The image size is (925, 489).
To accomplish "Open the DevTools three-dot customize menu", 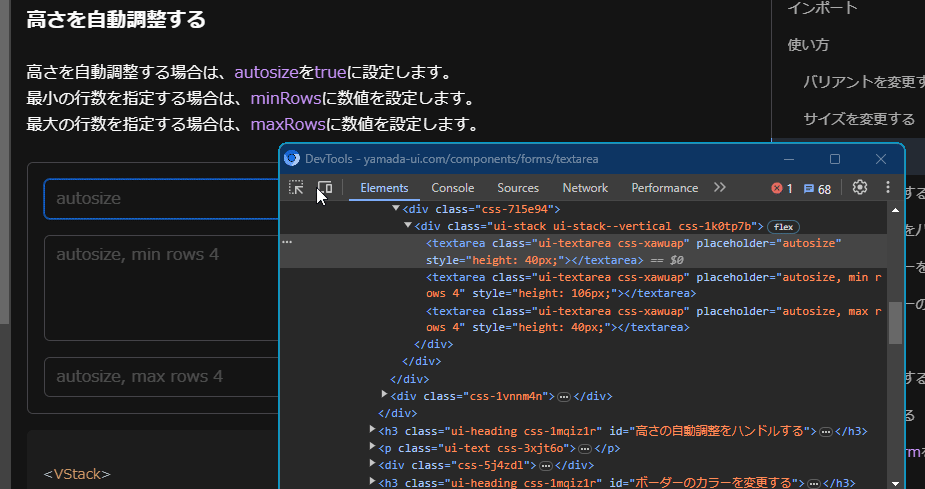I will coord(888,188).
